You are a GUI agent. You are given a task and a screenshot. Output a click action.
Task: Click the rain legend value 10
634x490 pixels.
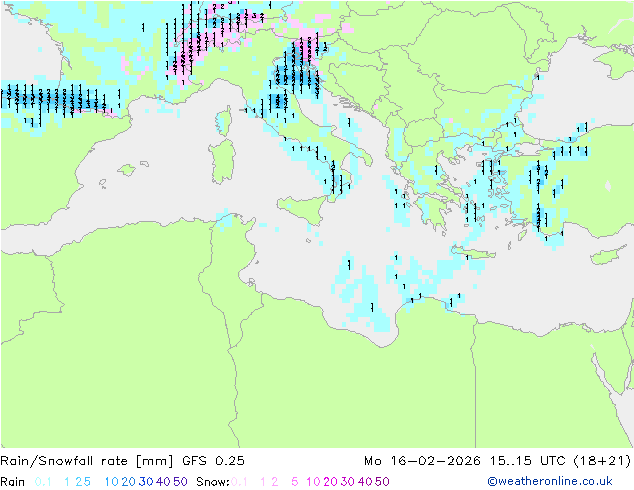[112, 482]
